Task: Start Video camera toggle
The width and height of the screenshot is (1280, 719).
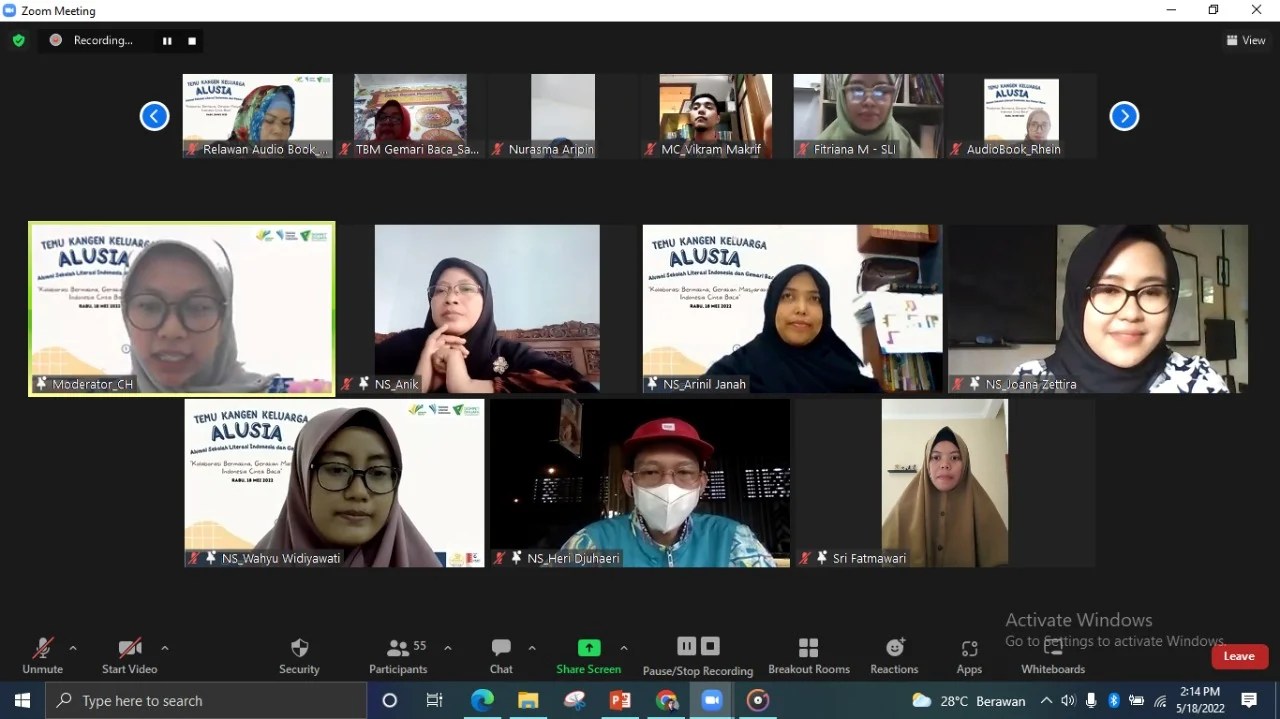Action: pos(129,656)
